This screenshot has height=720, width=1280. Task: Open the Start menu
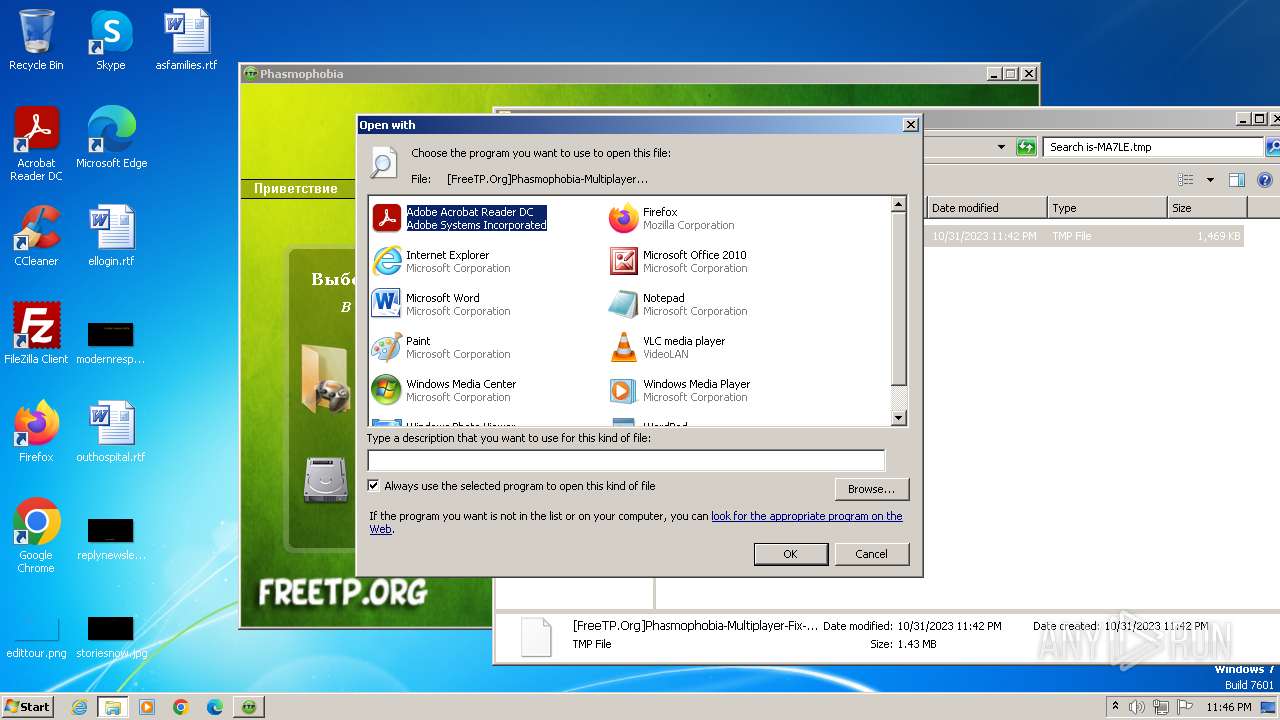pos(27,706)
